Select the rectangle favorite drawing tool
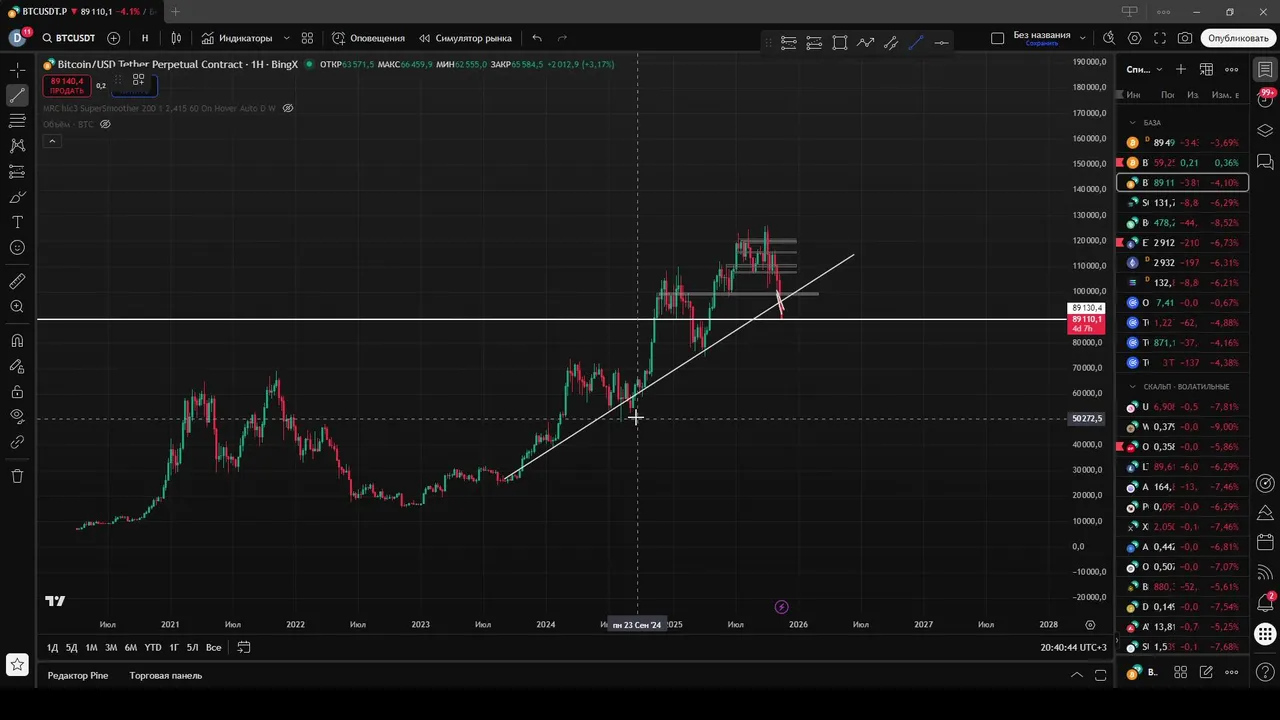Screen dimensions: 1280x720 pyautogui.click(x=840, y=42)
